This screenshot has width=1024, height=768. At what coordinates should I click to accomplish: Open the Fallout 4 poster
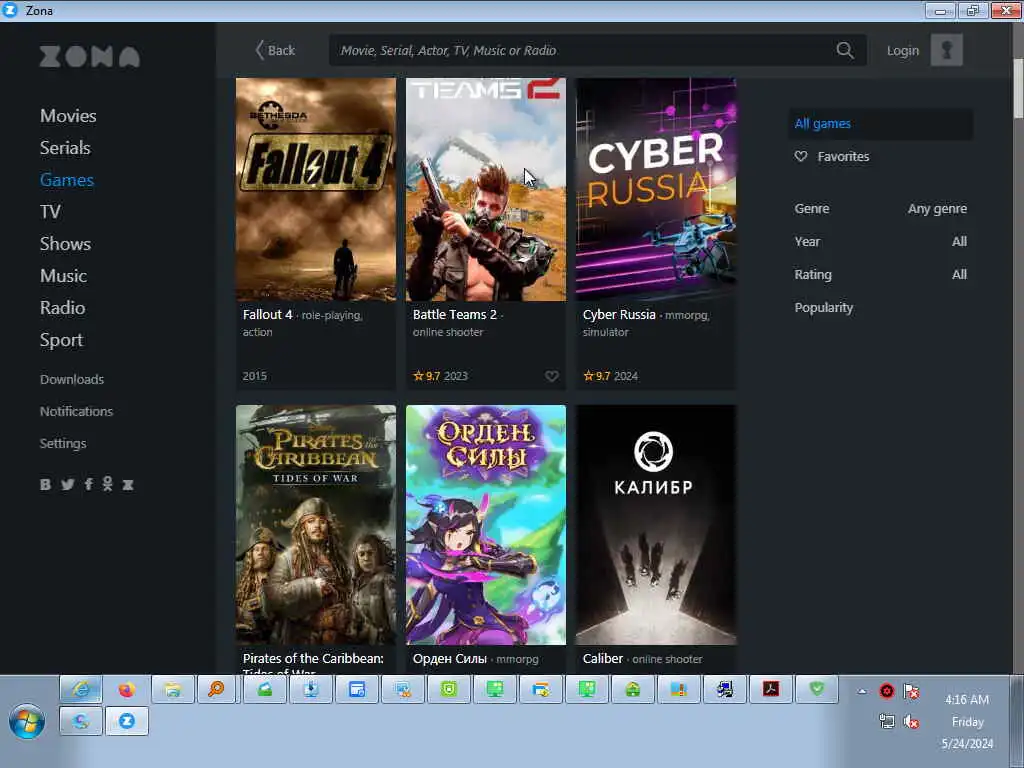[316, 189]
